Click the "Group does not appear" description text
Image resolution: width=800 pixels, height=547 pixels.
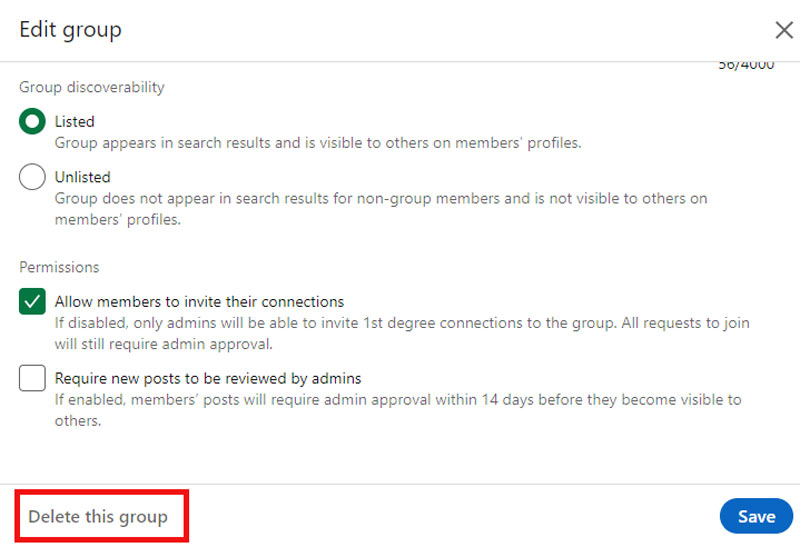(380, 199)
